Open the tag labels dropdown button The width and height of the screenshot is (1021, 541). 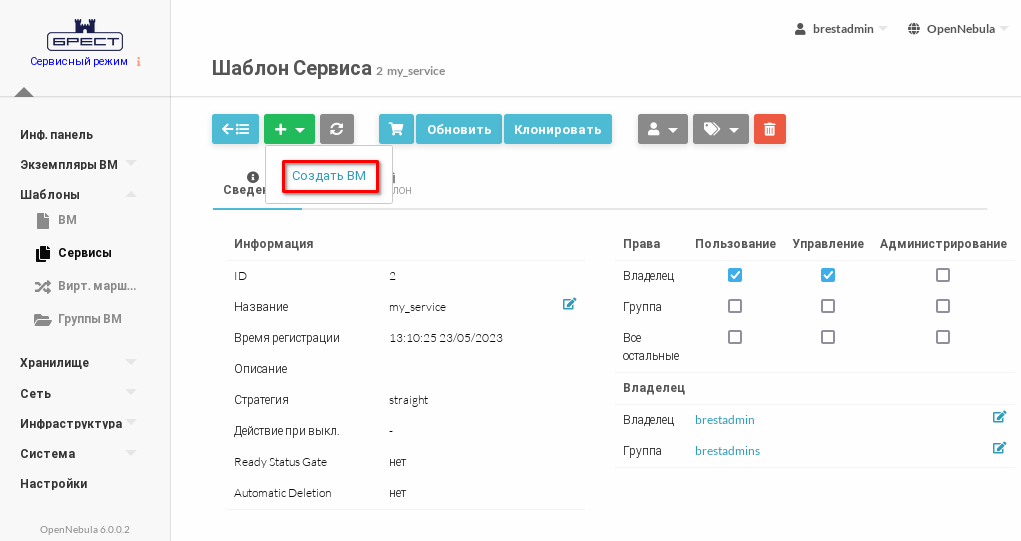click(720, 129)
